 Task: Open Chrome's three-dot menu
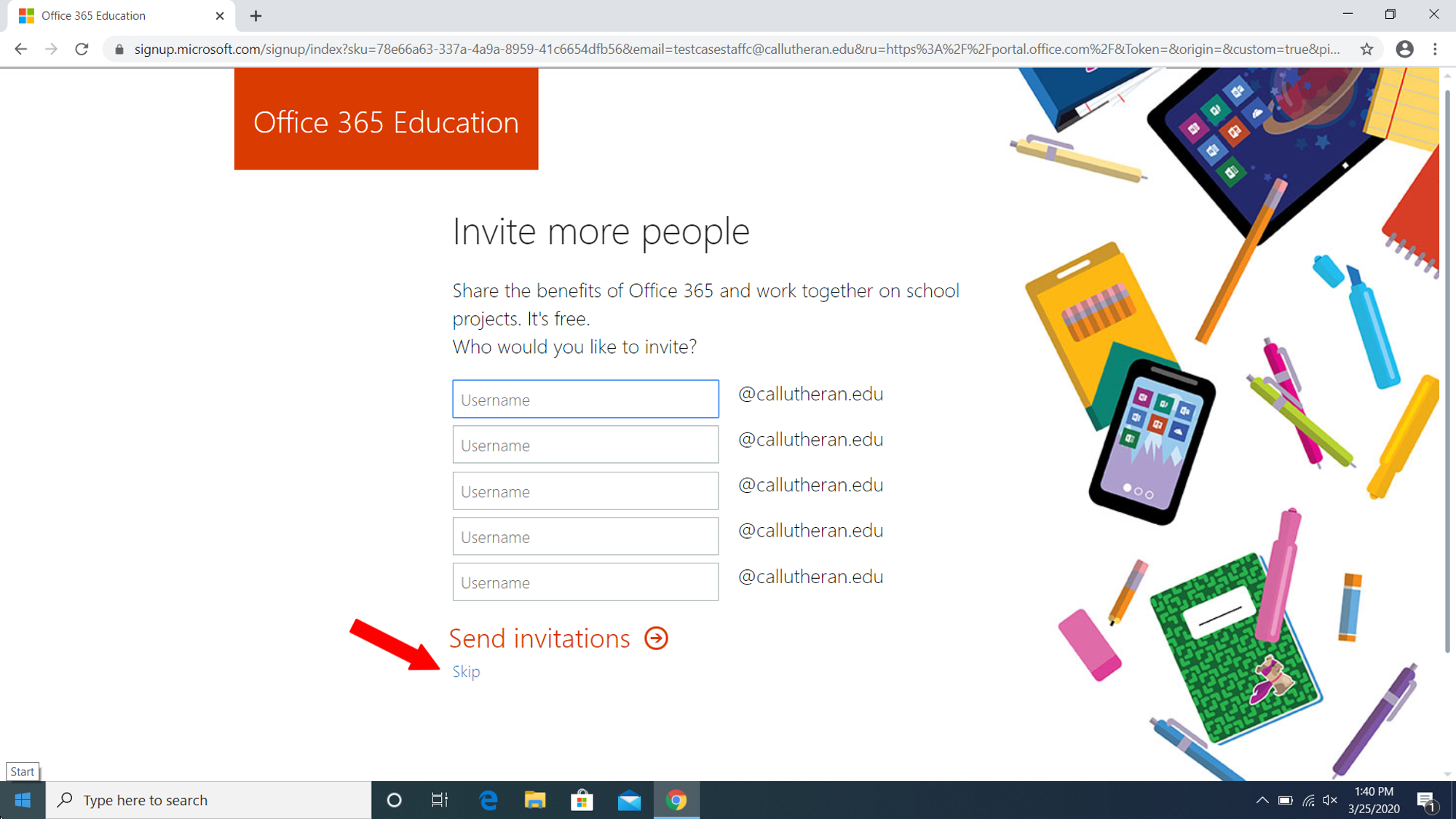click(1435, 49)
